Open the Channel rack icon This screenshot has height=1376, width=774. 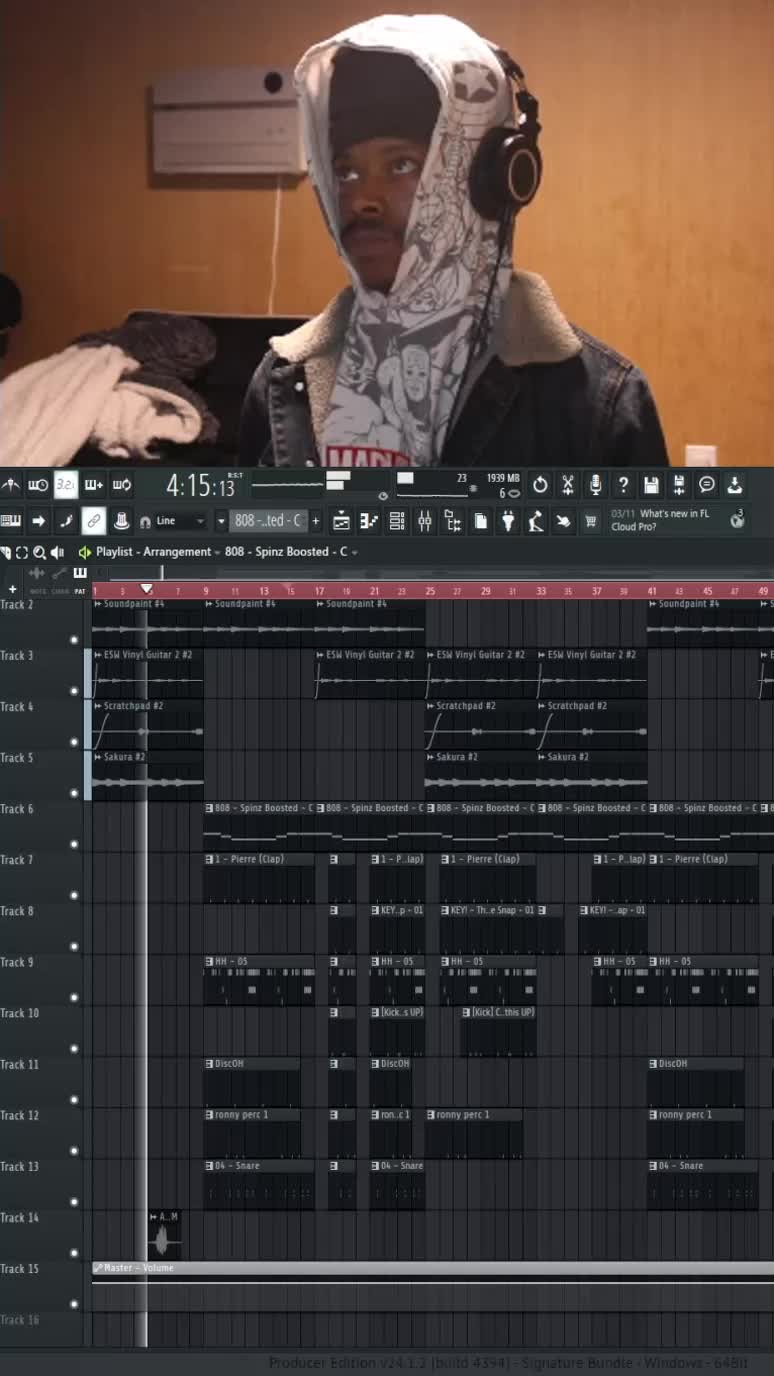click(397, 520)
